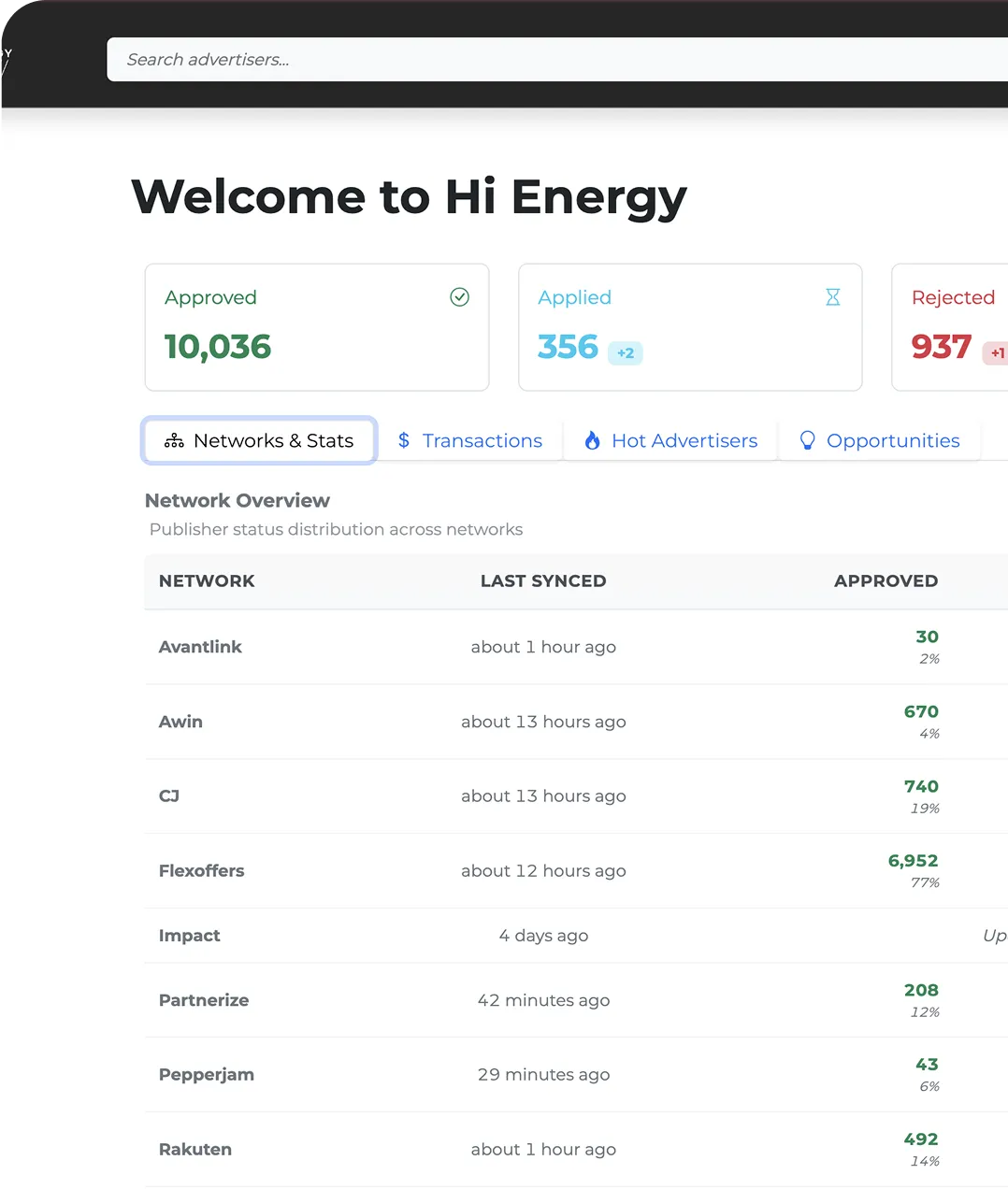The height and width of the screenshot is (1189, 1008).
Task: Click Pepperjam's approved count 43
Action: 927,1065
